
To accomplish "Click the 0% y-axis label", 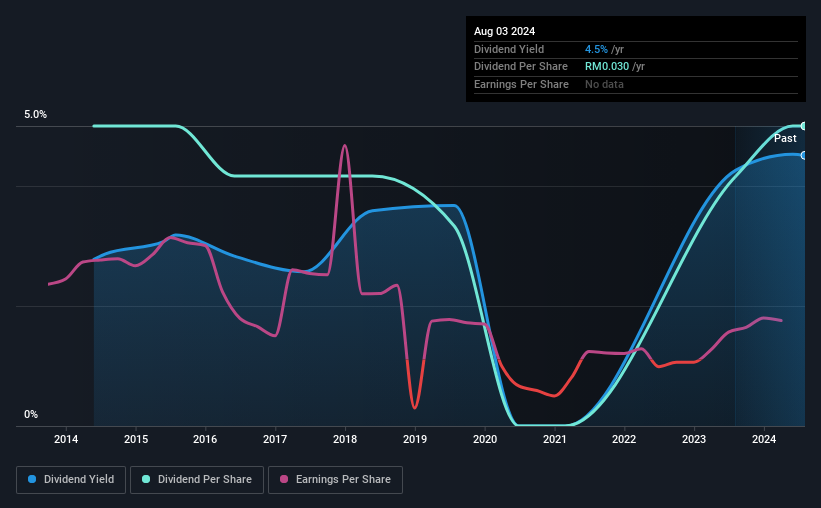I will tap(31, 414).
